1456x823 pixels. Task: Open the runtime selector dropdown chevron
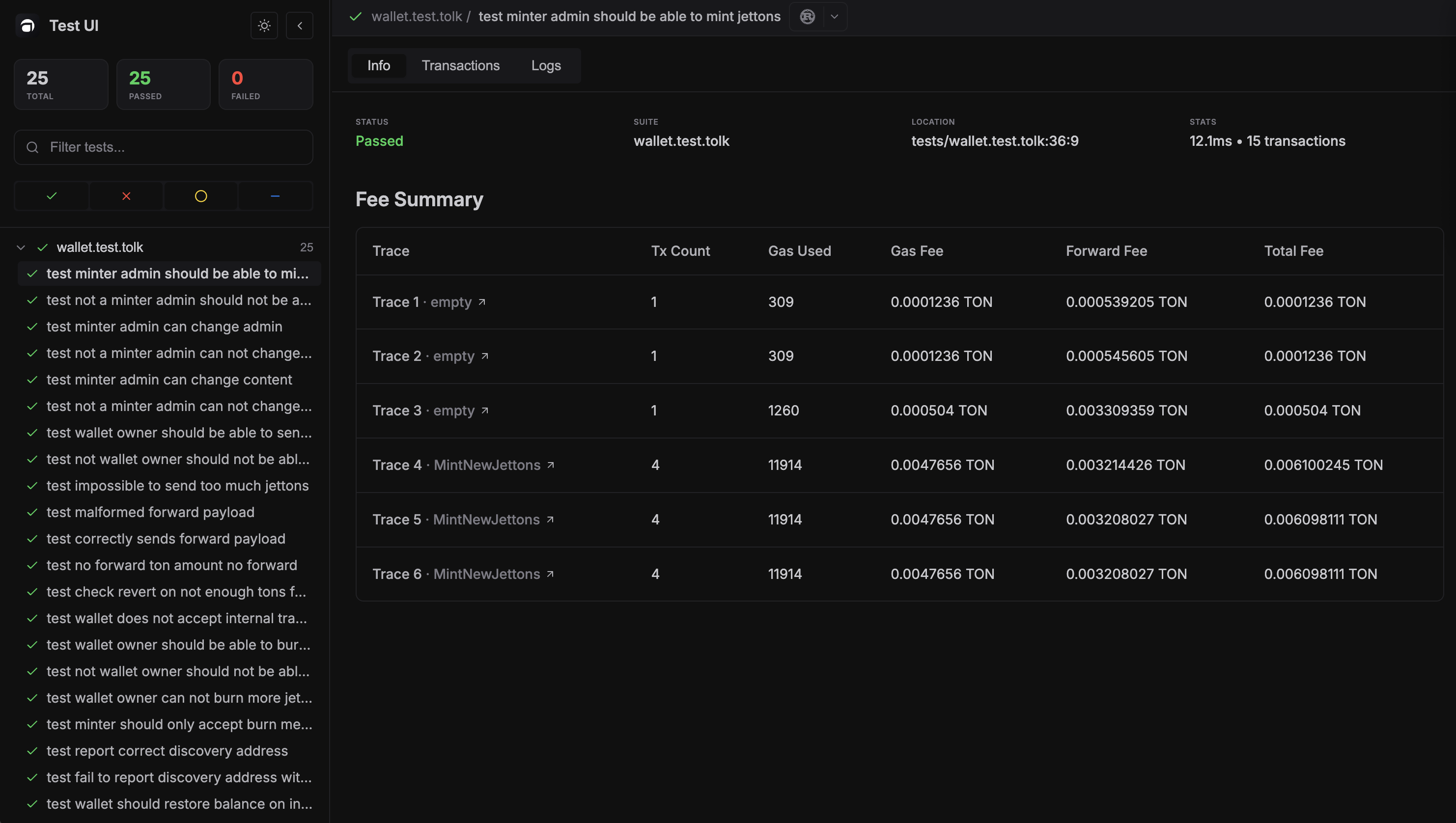834,16
